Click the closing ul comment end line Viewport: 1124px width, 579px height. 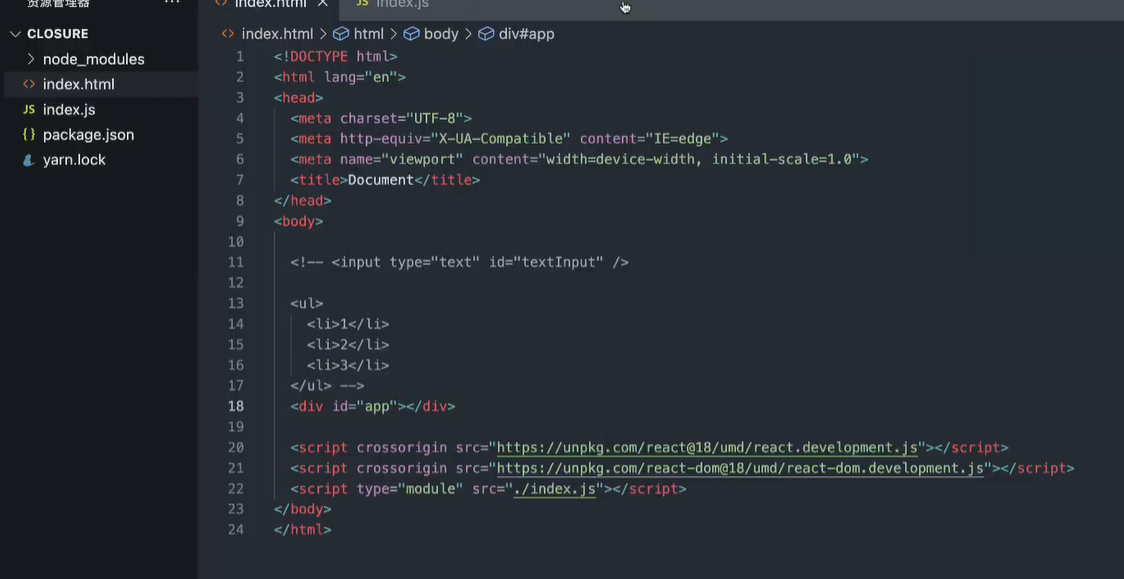(x=327, y=386)
